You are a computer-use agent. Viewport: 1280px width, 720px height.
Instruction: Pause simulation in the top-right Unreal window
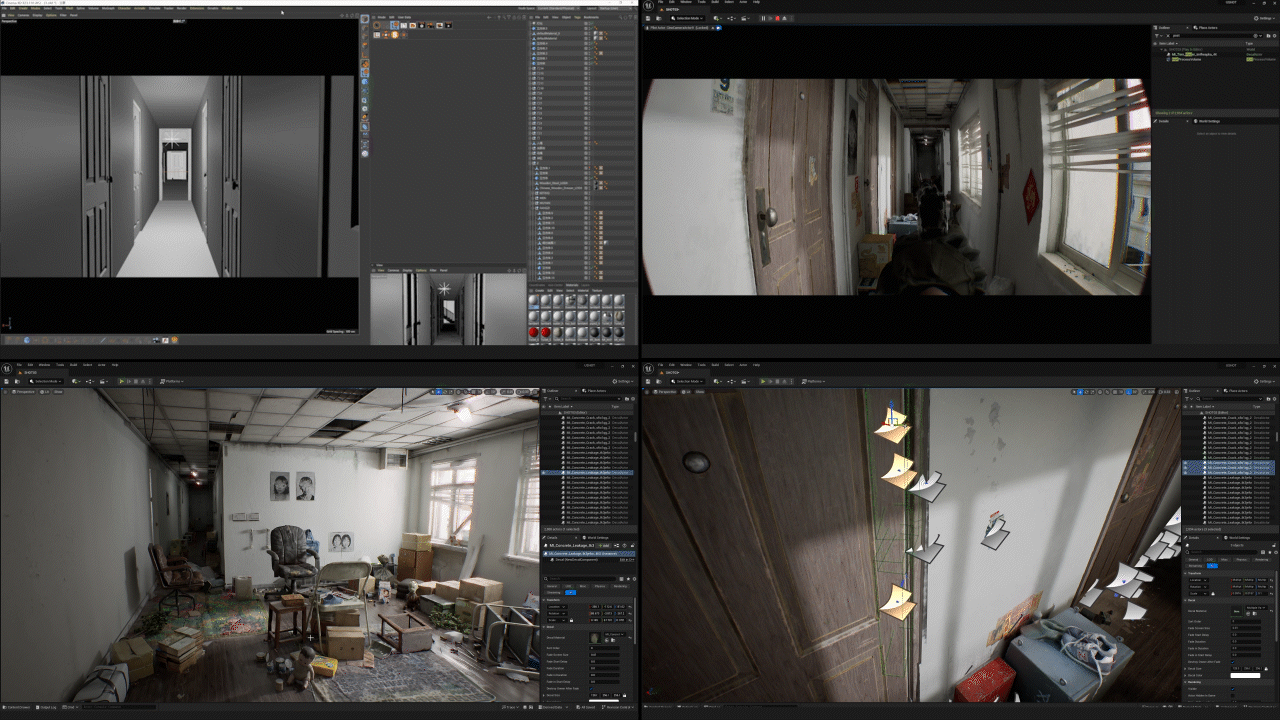point(763,18)
